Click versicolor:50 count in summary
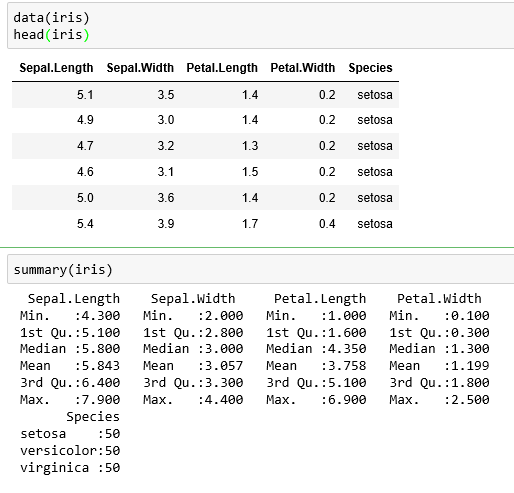Screen dimensions: 514x493 click(x=70, y=451)
